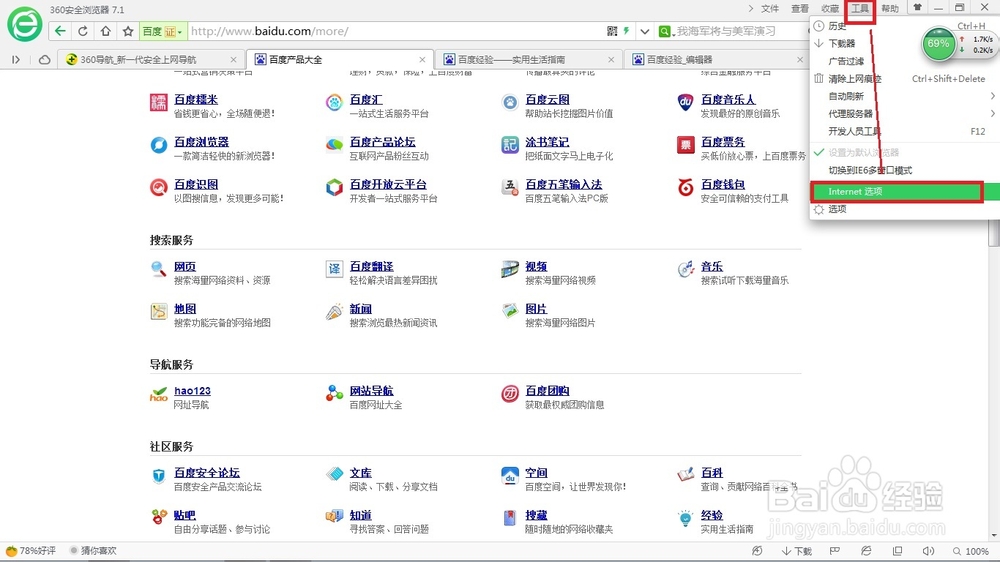Image resolution: width=1000 pixels, height=562 pixels.
Task: Click the 百度钱包 red icon
Action: pos(686,187)
